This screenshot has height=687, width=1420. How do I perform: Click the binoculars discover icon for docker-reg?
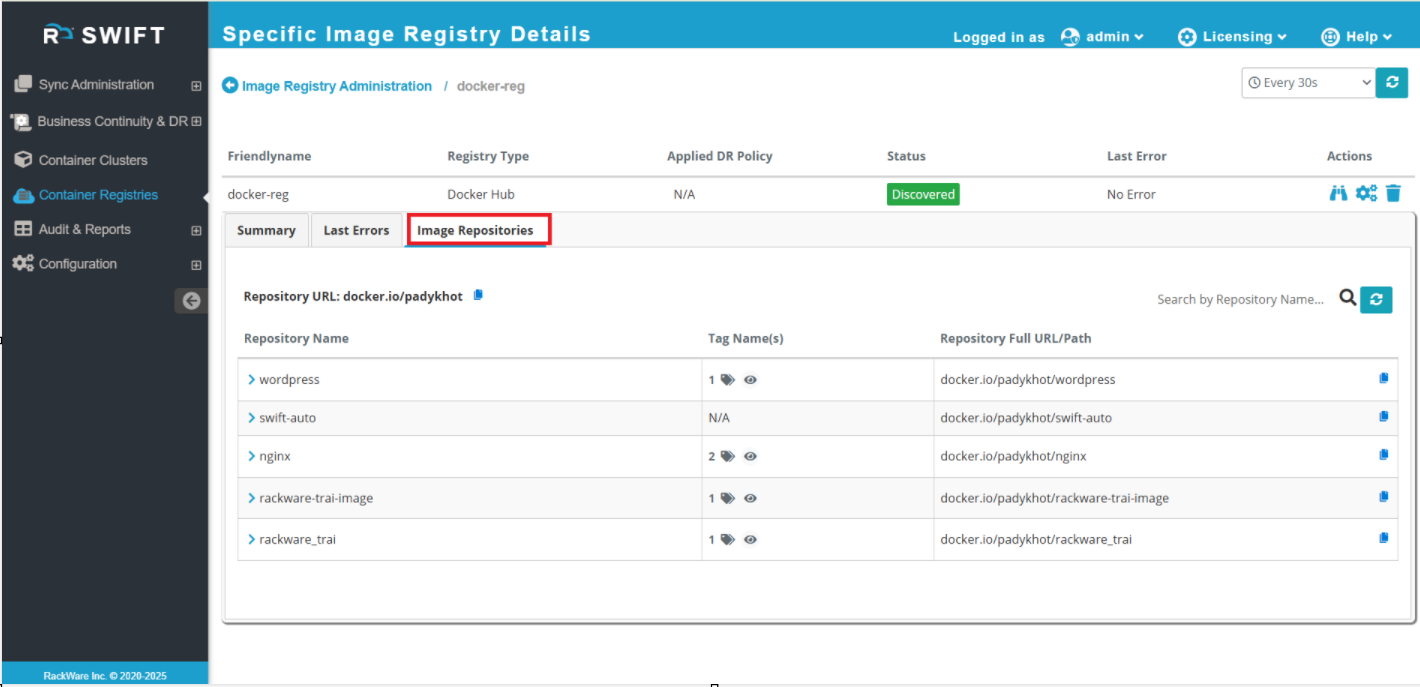pos(1338,194)
